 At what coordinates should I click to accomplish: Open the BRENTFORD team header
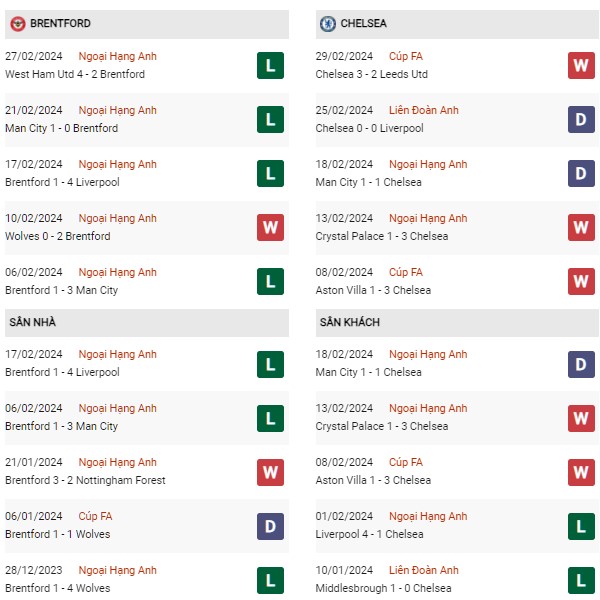[x=147, y=24]
